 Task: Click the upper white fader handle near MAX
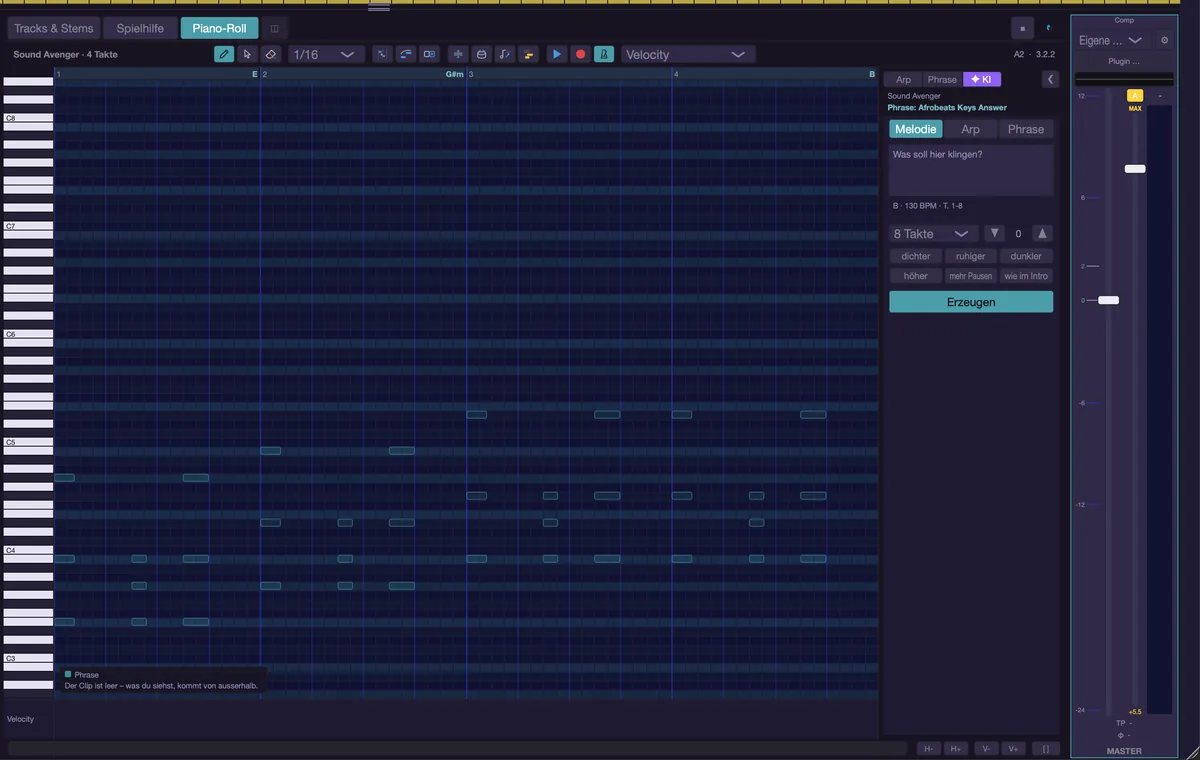click(1135, 169)
